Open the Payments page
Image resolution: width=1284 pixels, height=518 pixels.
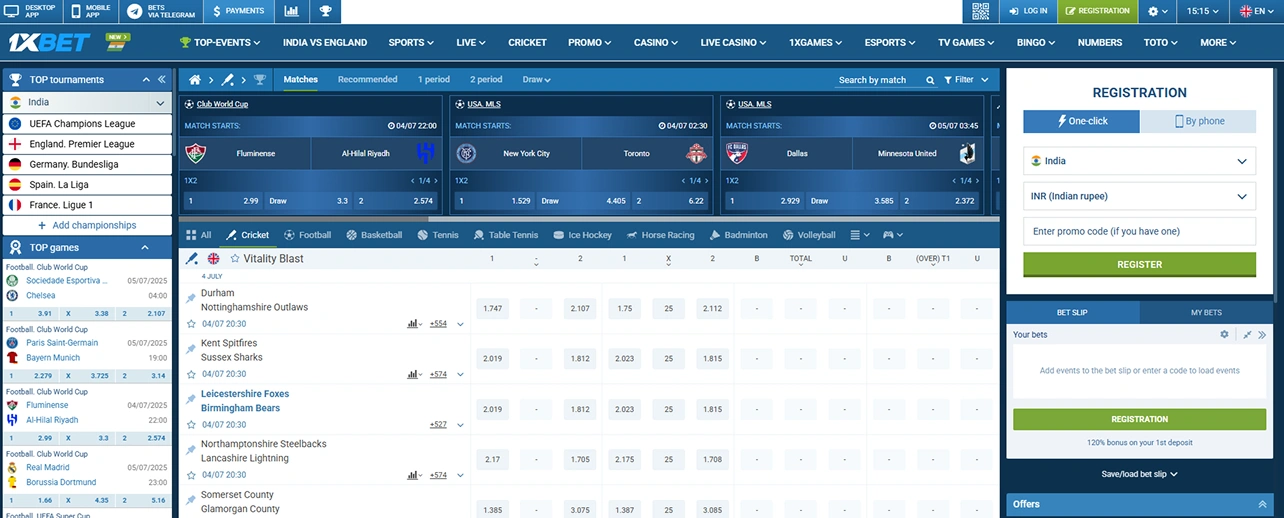click(238, 11)
